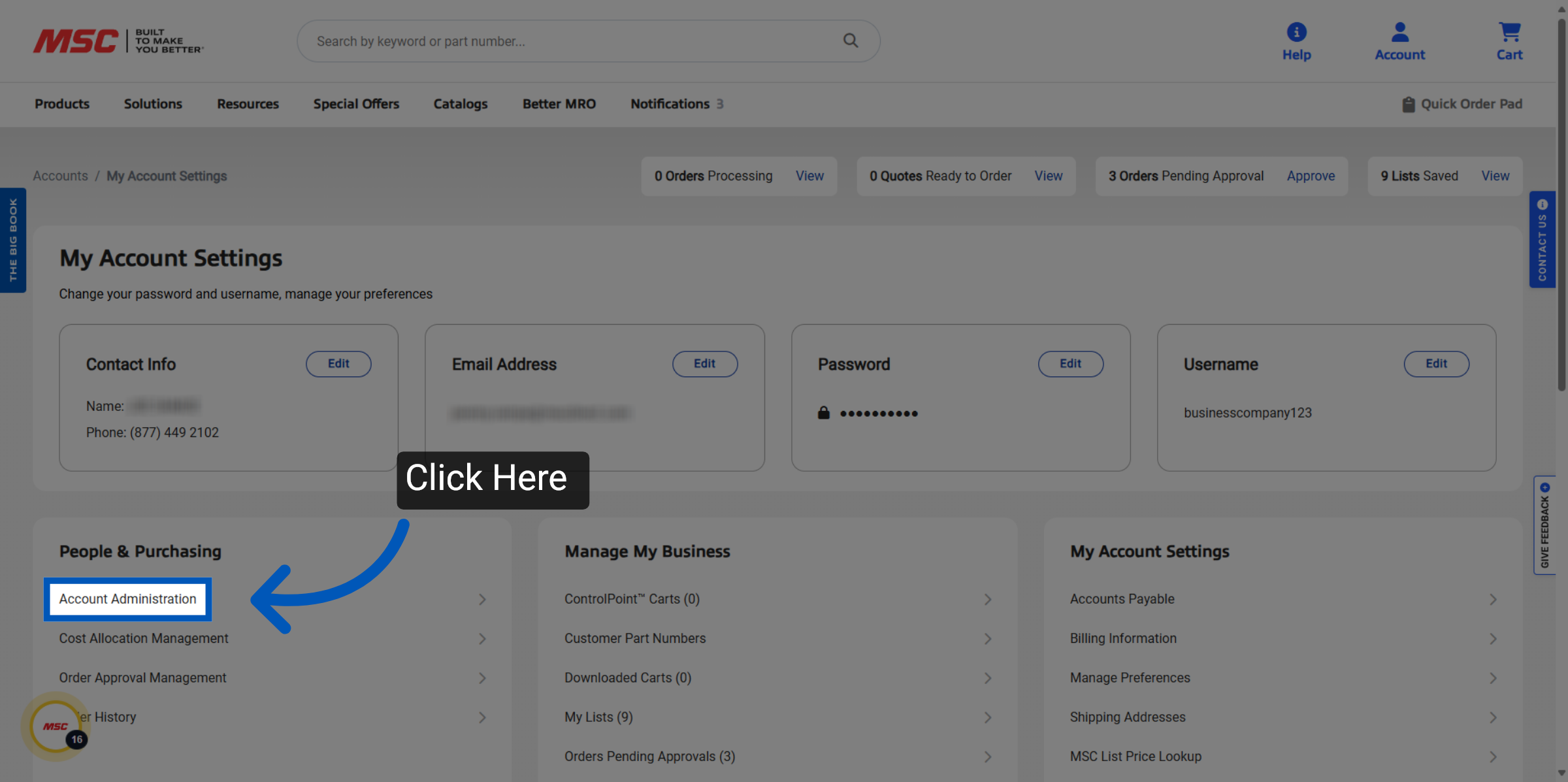View Quotes Ready to Order
The height and width of the screenshot is (782, 1568).
(x=1049, y=176)
